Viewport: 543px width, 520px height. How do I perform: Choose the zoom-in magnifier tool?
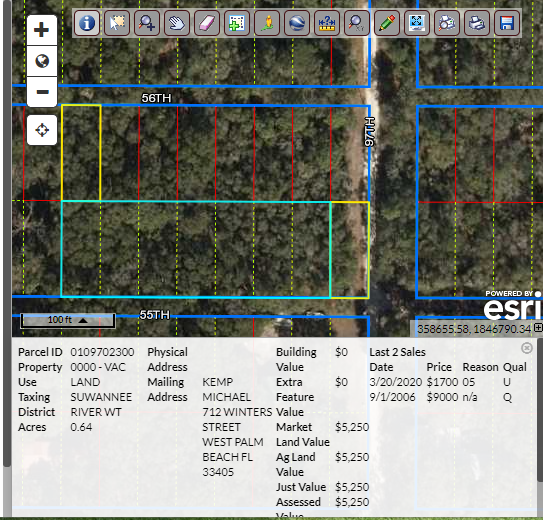[x=147, y=23]
